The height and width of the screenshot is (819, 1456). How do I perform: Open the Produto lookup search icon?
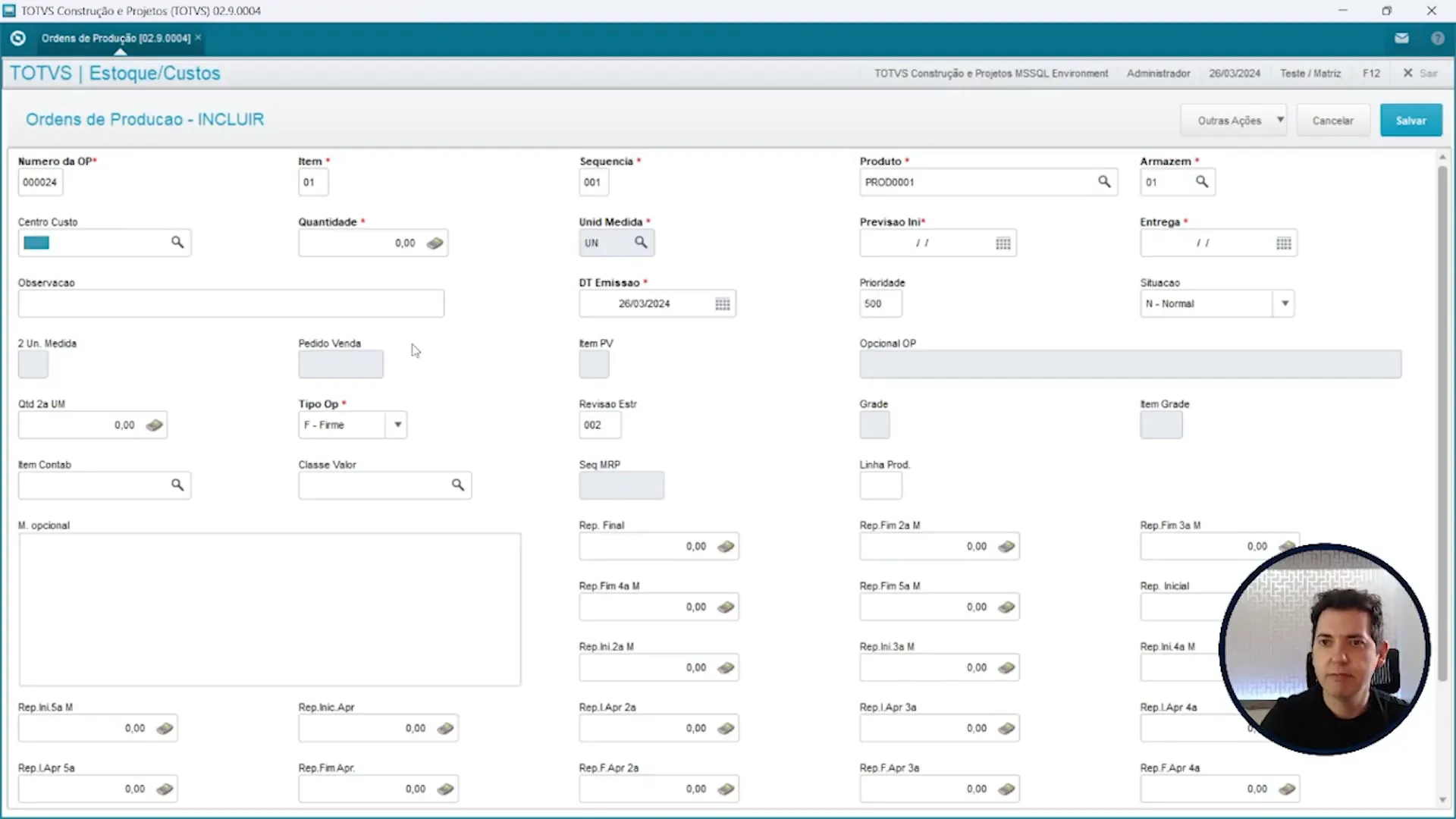click(1104, 182)
